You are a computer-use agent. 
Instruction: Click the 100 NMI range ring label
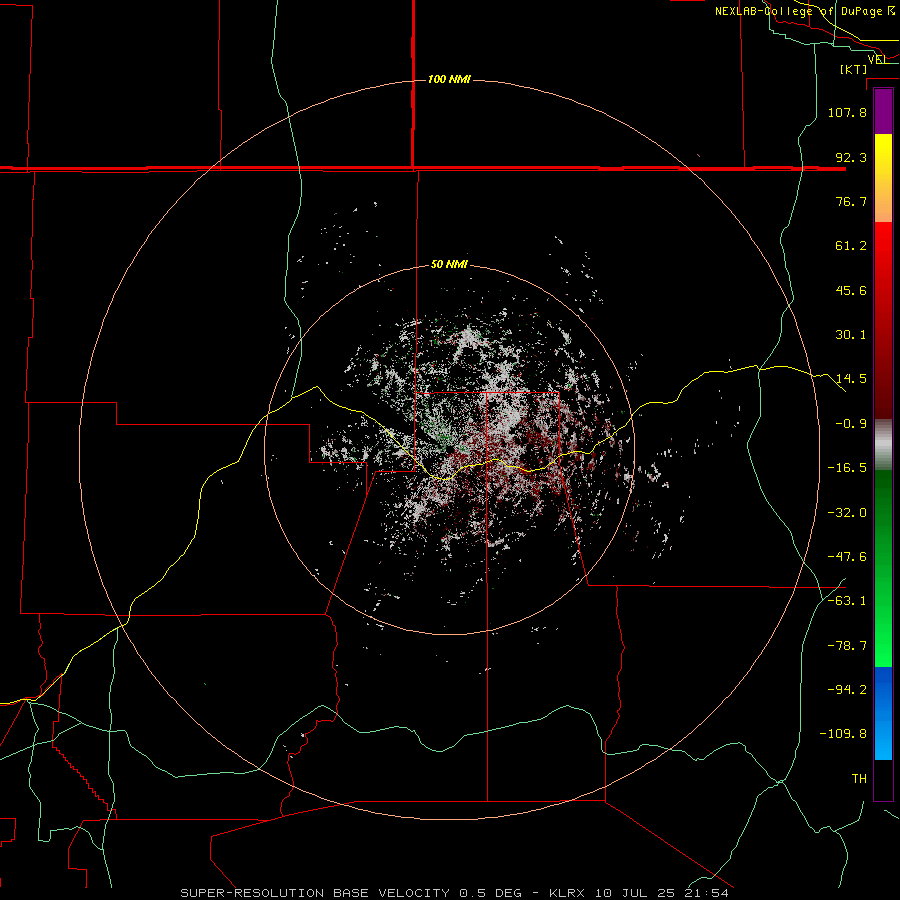[x=449, y=79]
